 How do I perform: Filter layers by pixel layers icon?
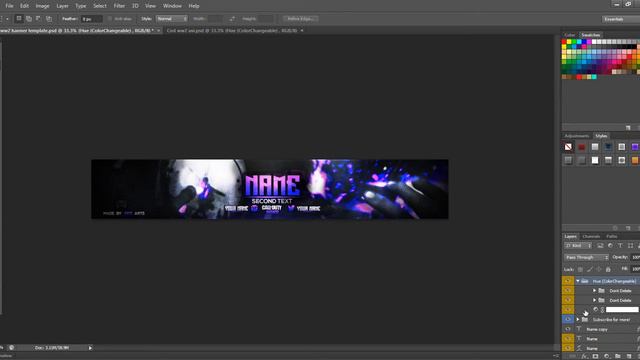600,246
